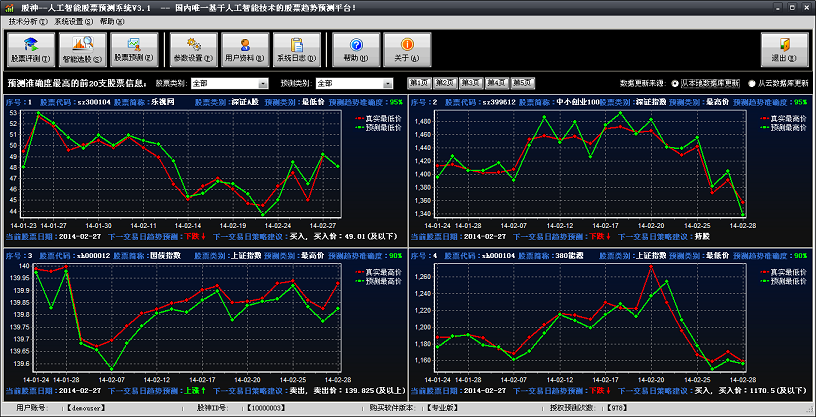Open 股票预测 stock prediction tool

(x=133, y=48)
